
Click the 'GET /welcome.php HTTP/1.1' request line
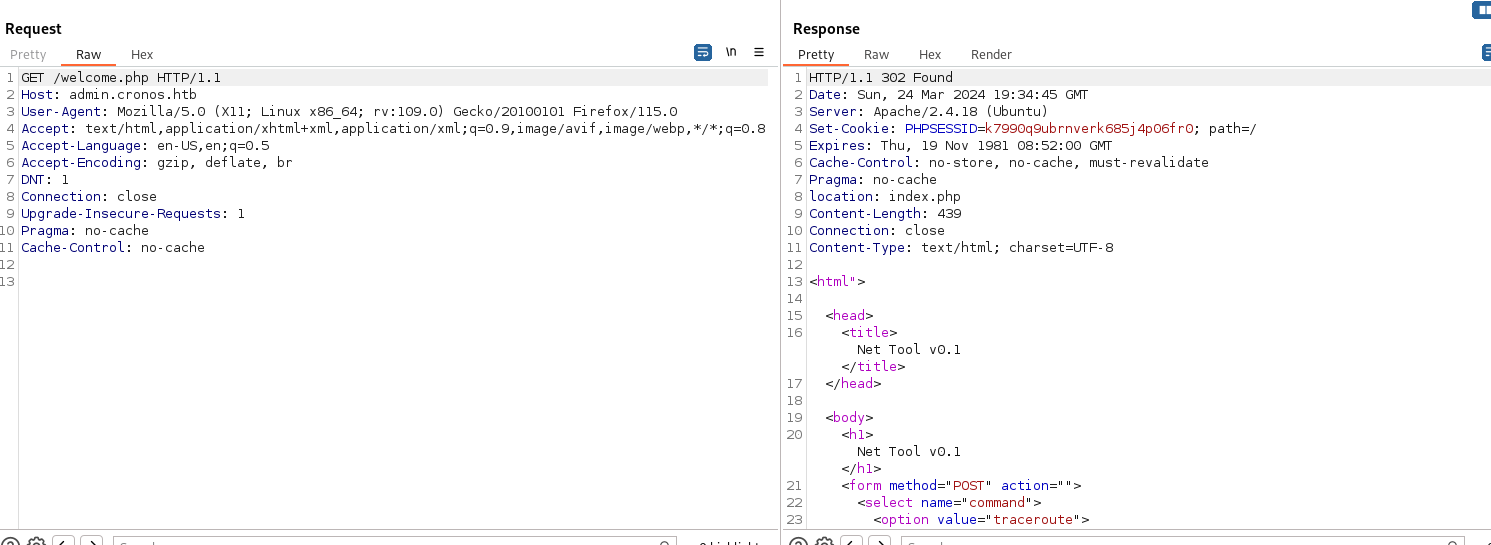pos(121,78)
